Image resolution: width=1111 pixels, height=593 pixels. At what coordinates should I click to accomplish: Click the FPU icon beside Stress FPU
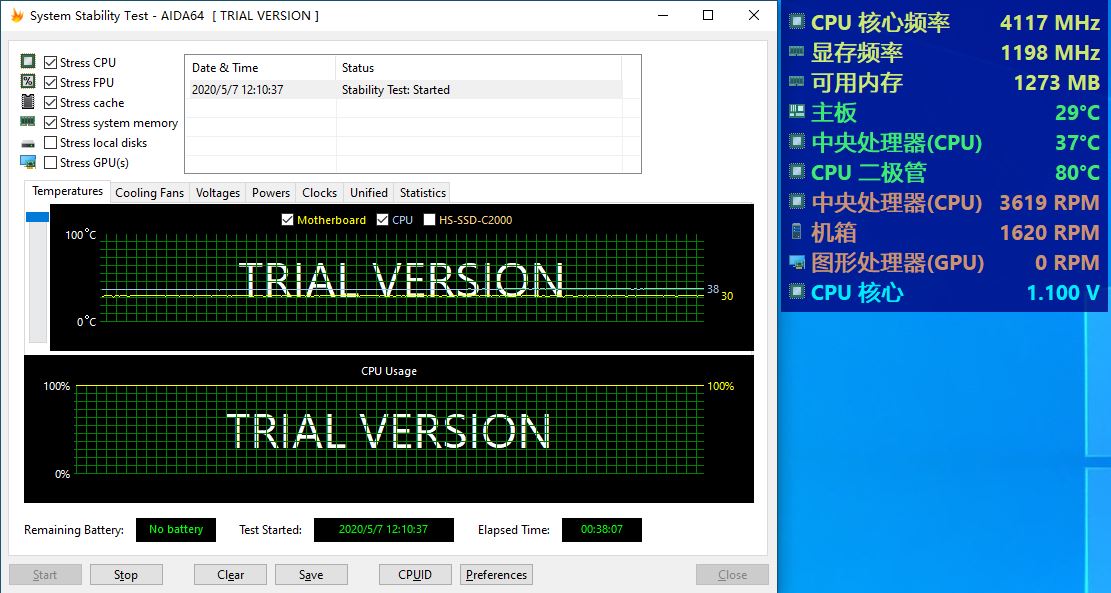coord(28,81)
